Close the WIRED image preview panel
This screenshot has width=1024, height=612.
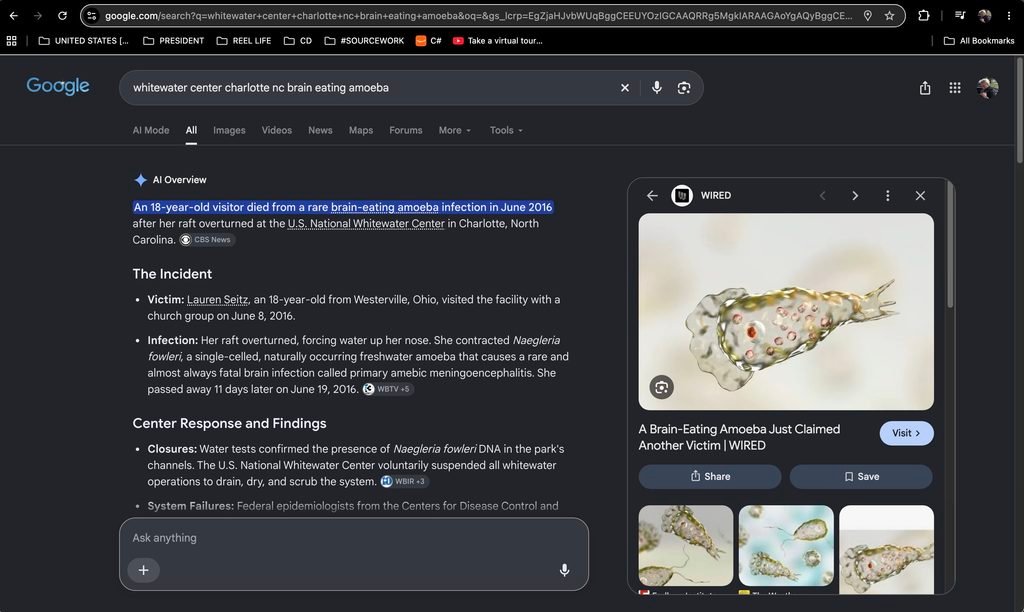(x=920, y=195)
